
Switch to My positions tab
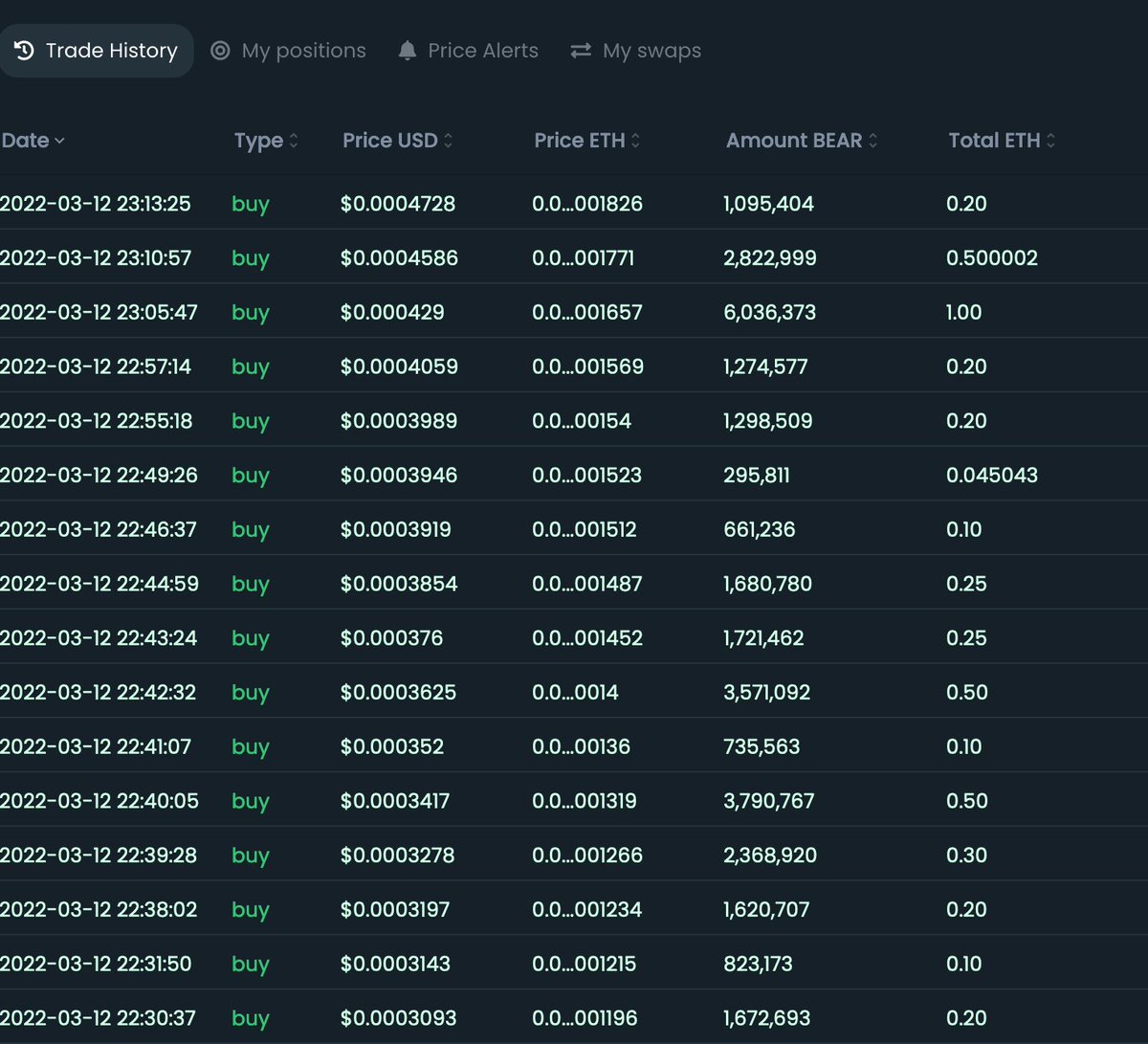pos(288,51)
